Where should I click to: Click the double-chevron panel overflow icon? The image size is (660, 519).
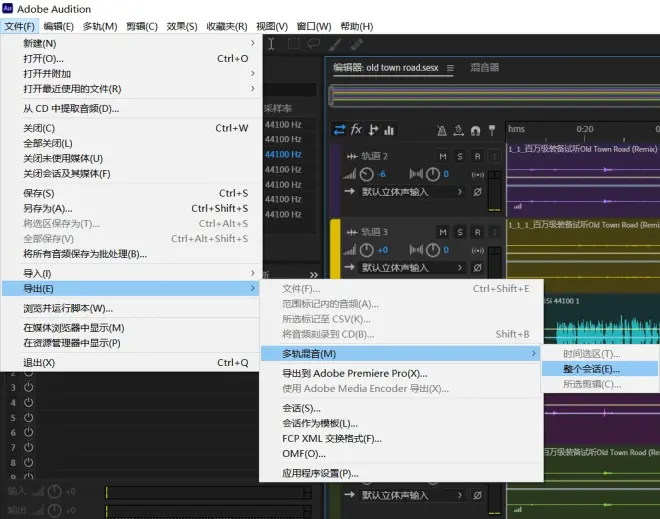(314, 275)
